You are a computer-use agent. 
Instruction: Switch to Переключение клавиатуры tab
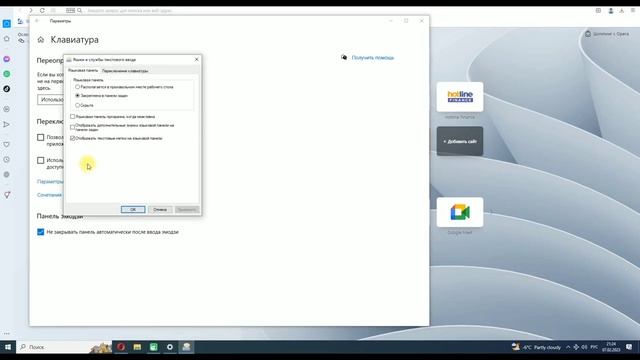click(x=125, y=71)
